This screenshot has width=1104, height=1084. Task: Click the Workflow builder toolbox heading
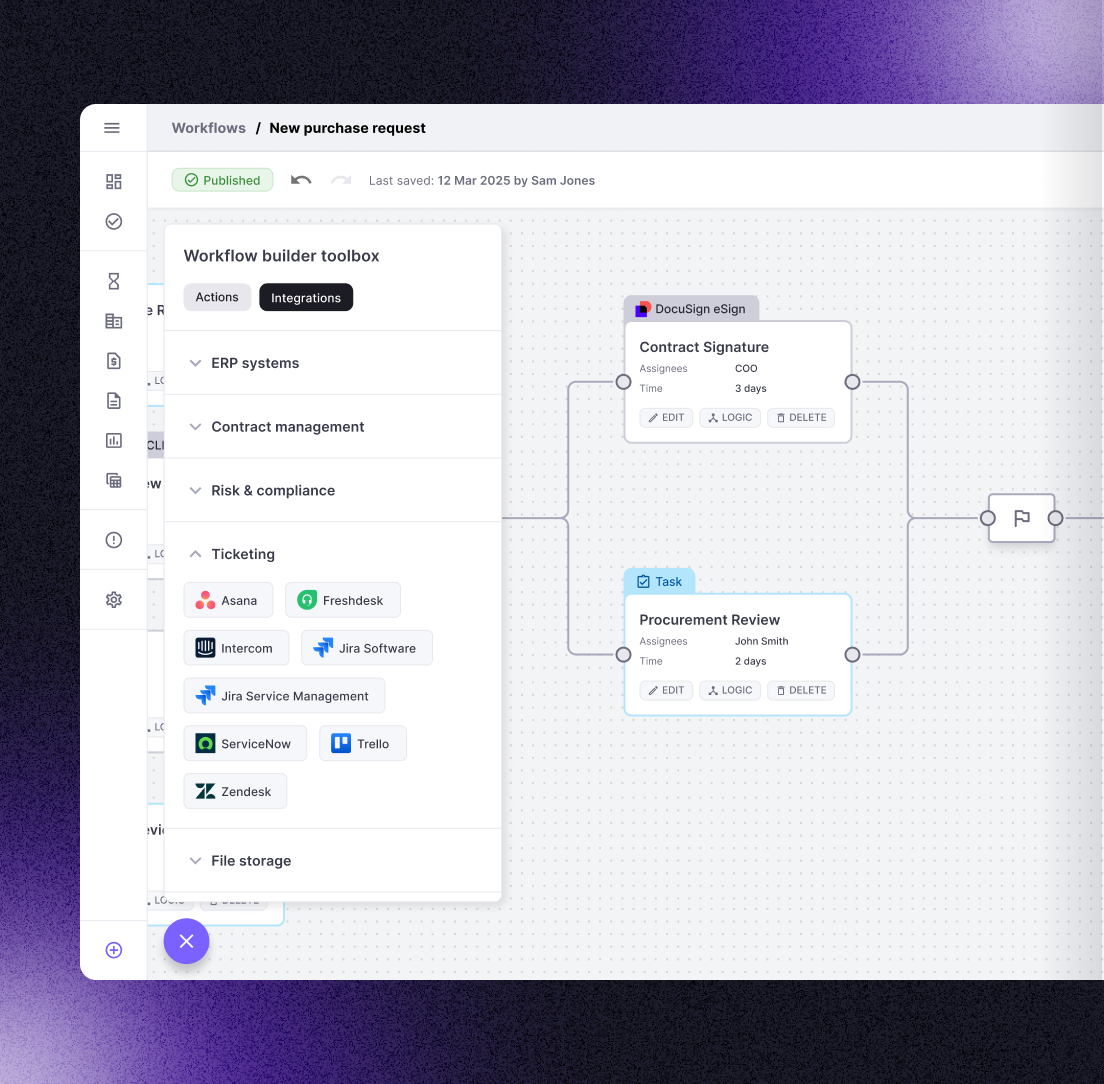point(282,256)
